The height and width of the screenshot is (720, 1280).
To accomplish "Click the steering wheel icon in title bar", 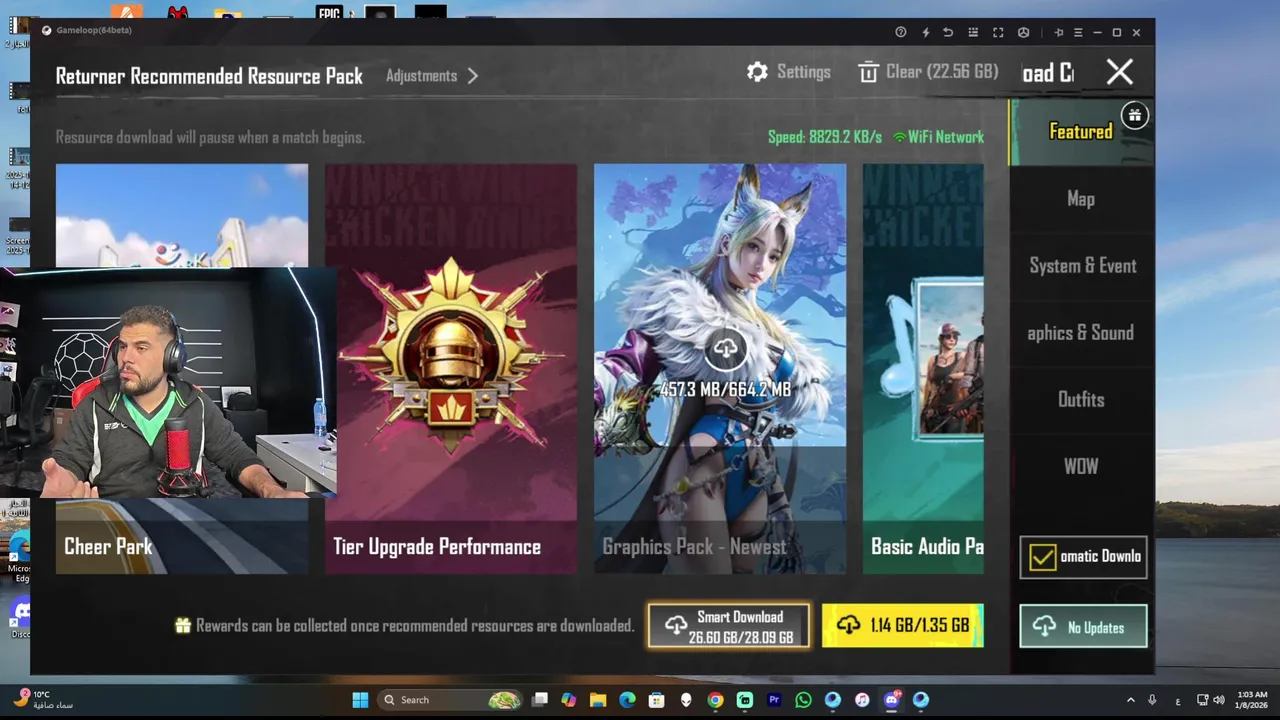I will pyautogui.click(x=1023, y=32).
